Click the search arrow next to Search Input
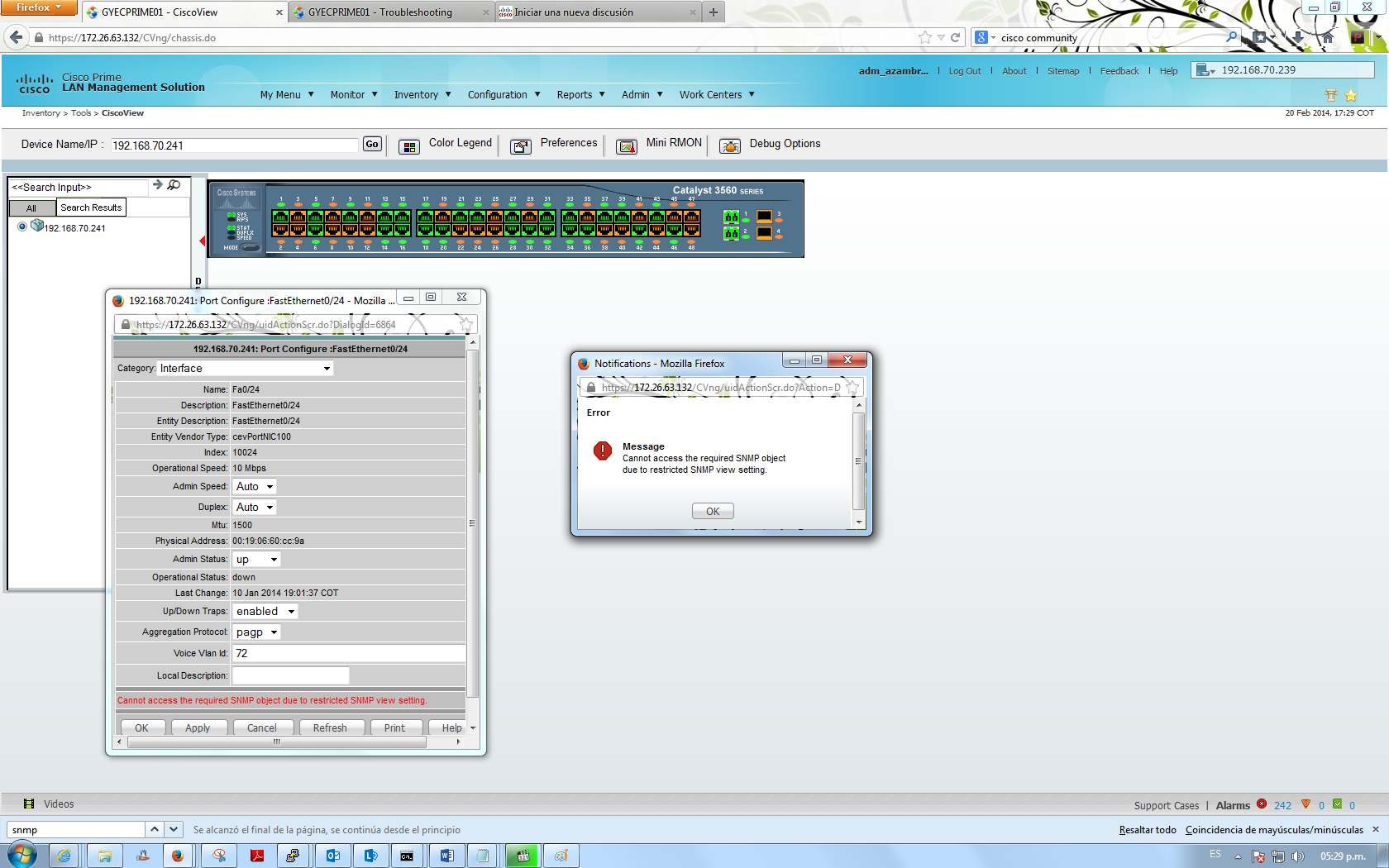The image size is (1389, 868). [x=158, y=185]
